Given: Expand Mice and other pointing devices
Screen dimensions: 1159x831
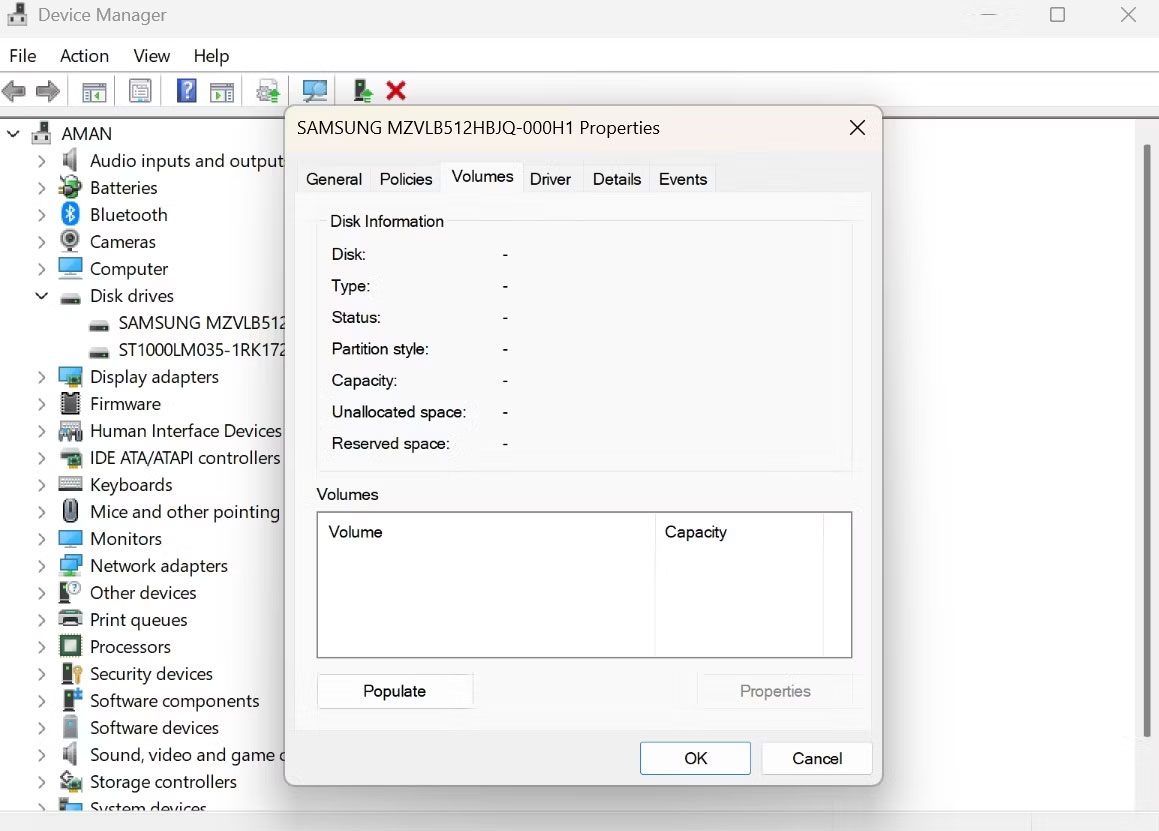Looking at the screenshot, I should tap(41, 512).
